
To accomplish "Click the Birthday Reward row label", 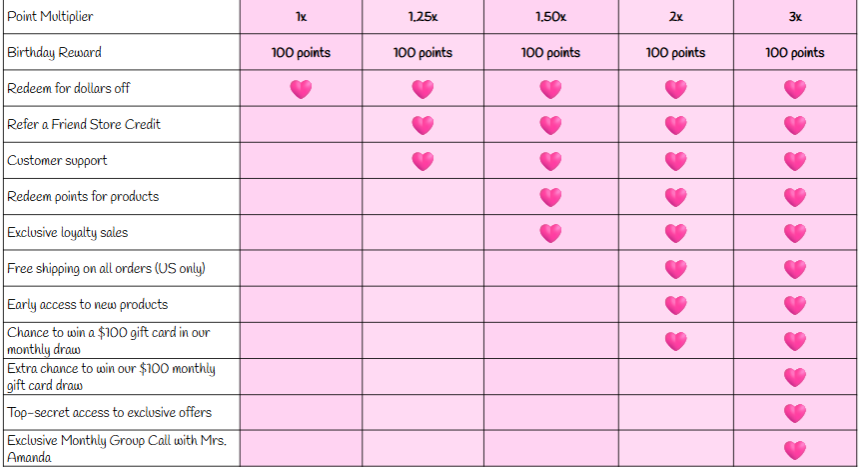I will (x=54, y=52).
